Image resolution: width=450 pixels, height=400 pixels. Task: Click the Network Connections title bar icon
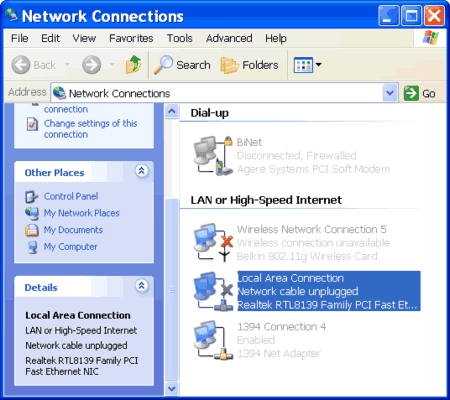point(12,15)
